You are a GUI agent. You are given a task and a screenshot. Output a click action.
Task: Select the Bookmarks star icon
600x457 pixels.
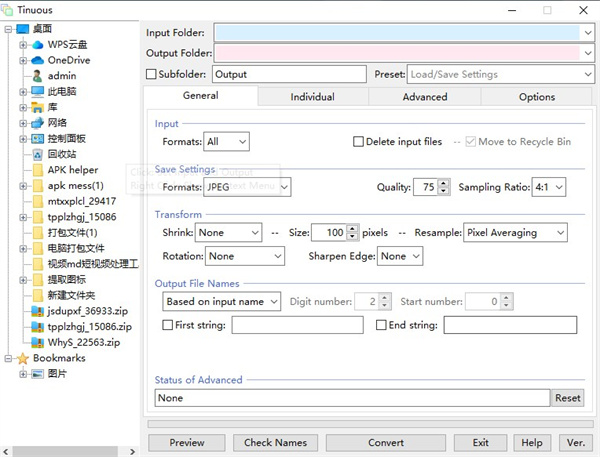(23, 358)
